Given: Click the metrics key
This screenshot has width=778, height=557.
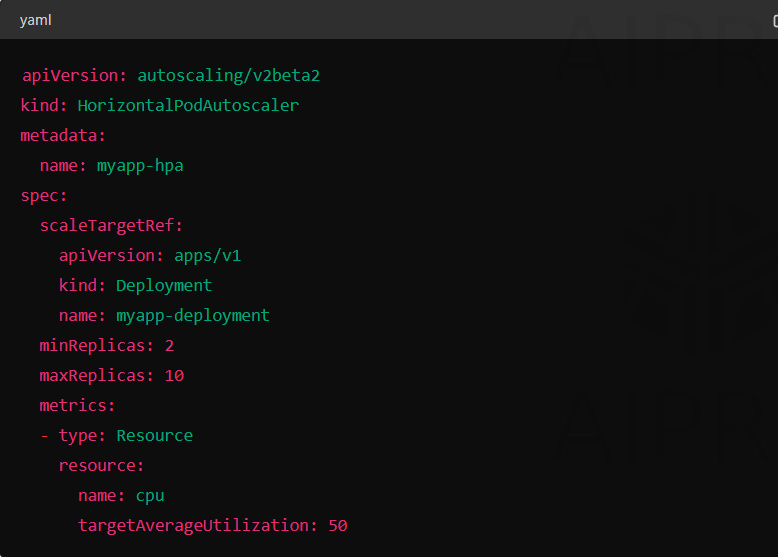Looking at the screenshot, I should point(77,406).
